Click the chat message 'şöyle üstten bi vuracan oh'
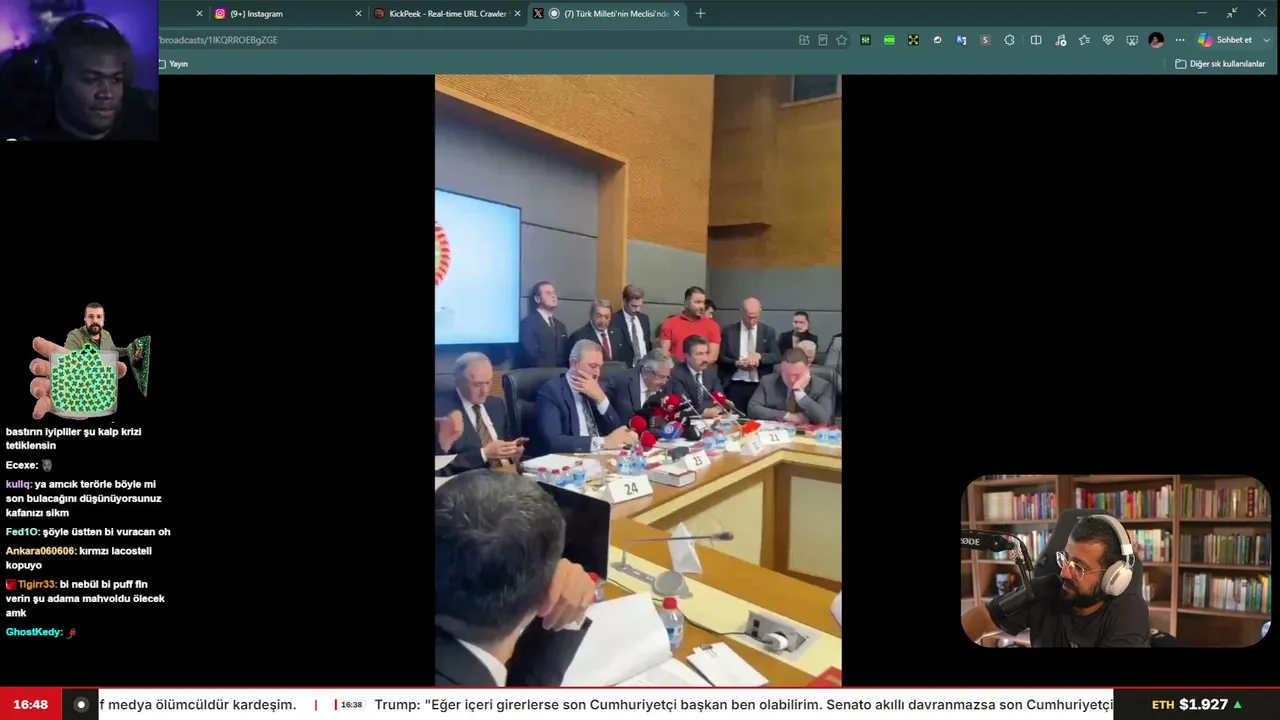 click(106, 532)
